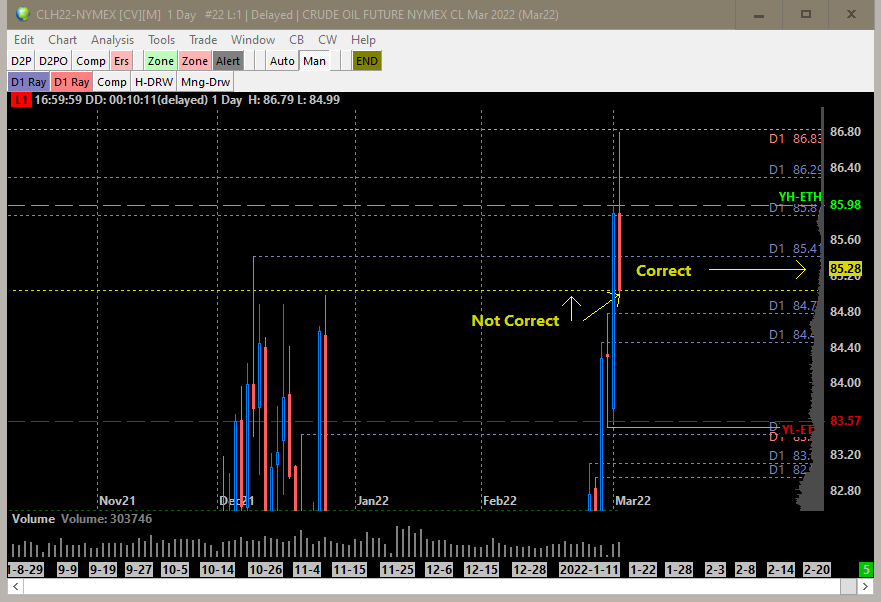Click the 86.80 value on price scale
This screenshot has height=602, width=881.
pos(845,132)
